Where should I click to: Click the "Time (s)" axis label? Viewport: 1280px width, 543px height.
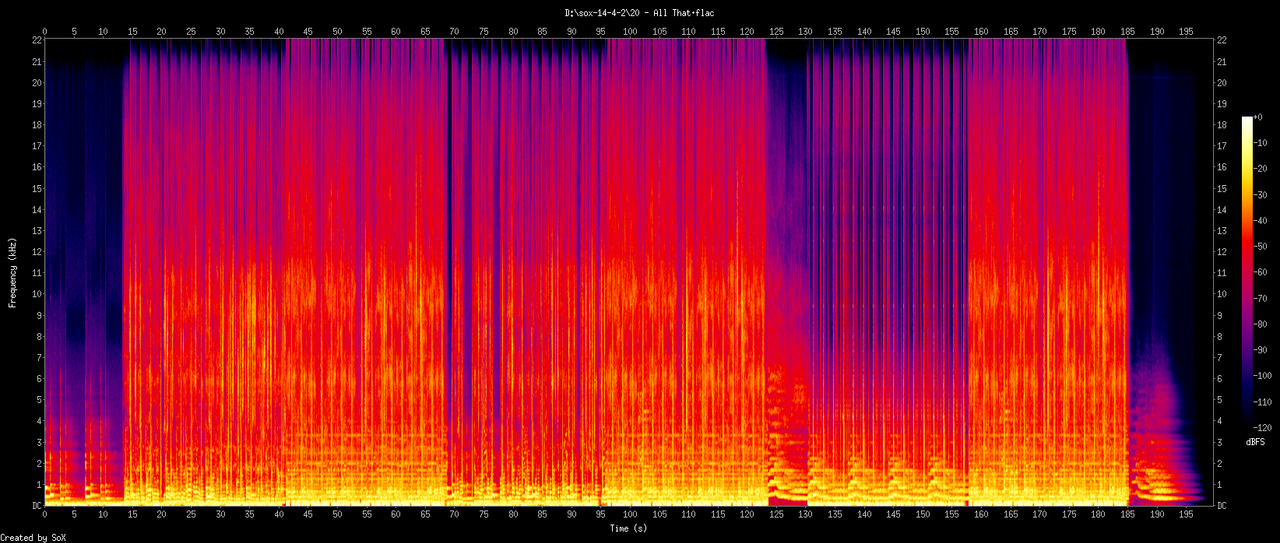coord(630,527)
